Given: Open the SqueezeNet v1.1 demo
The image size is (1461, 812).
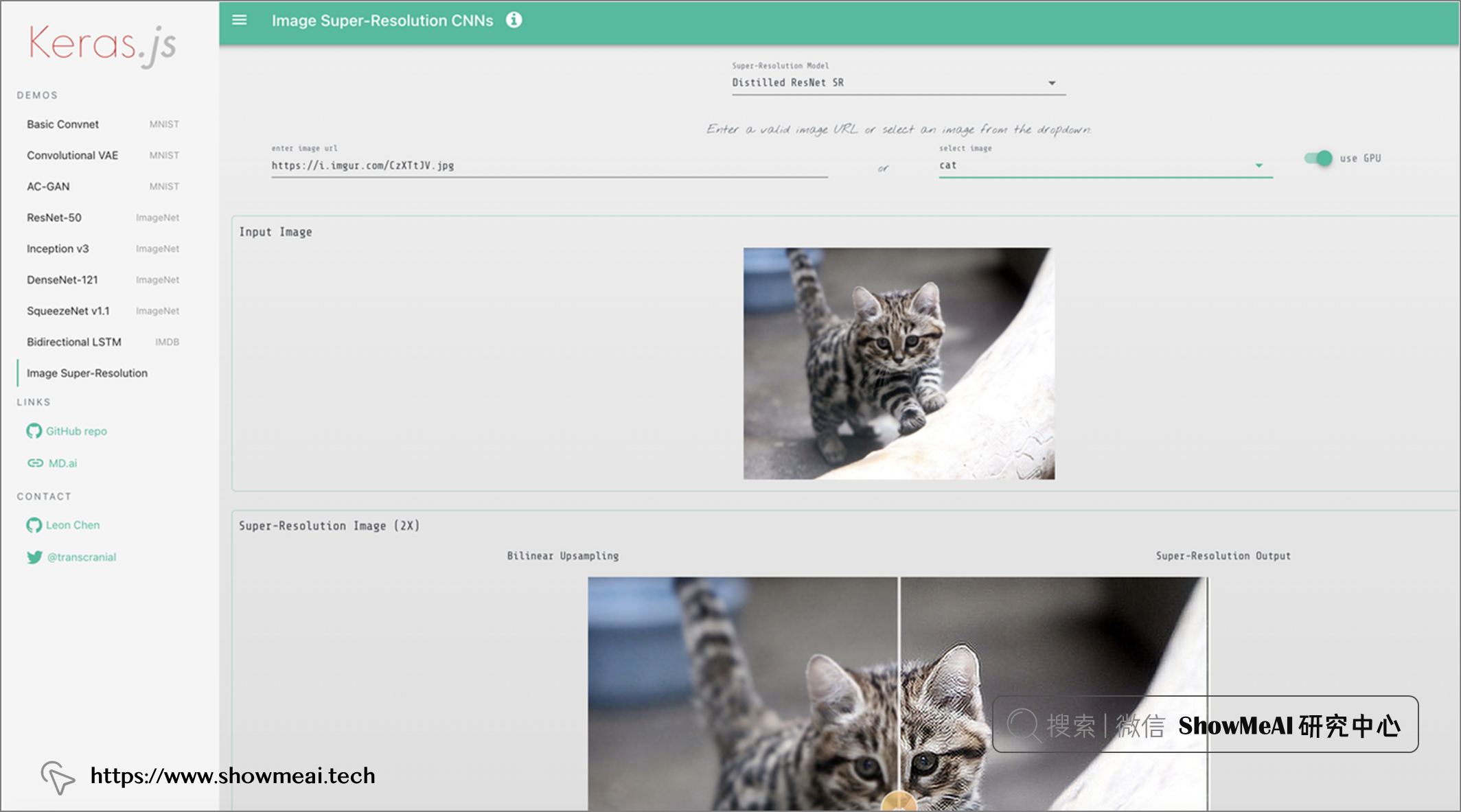Looking at the screenshot, I should click(x=103, y=311).
